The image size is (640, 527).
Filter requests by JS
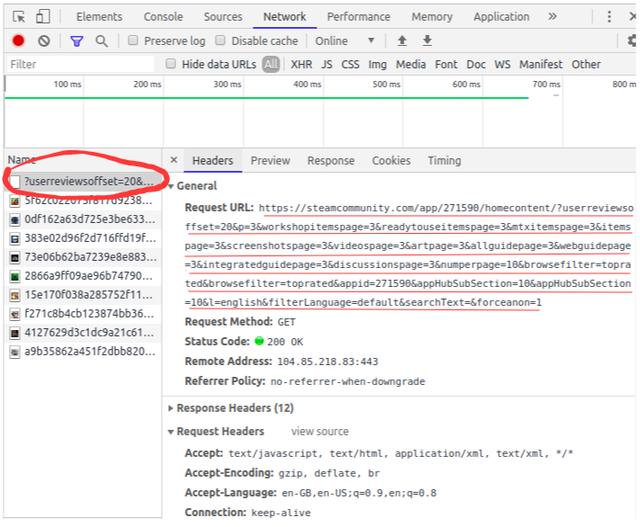click(327, 64)
